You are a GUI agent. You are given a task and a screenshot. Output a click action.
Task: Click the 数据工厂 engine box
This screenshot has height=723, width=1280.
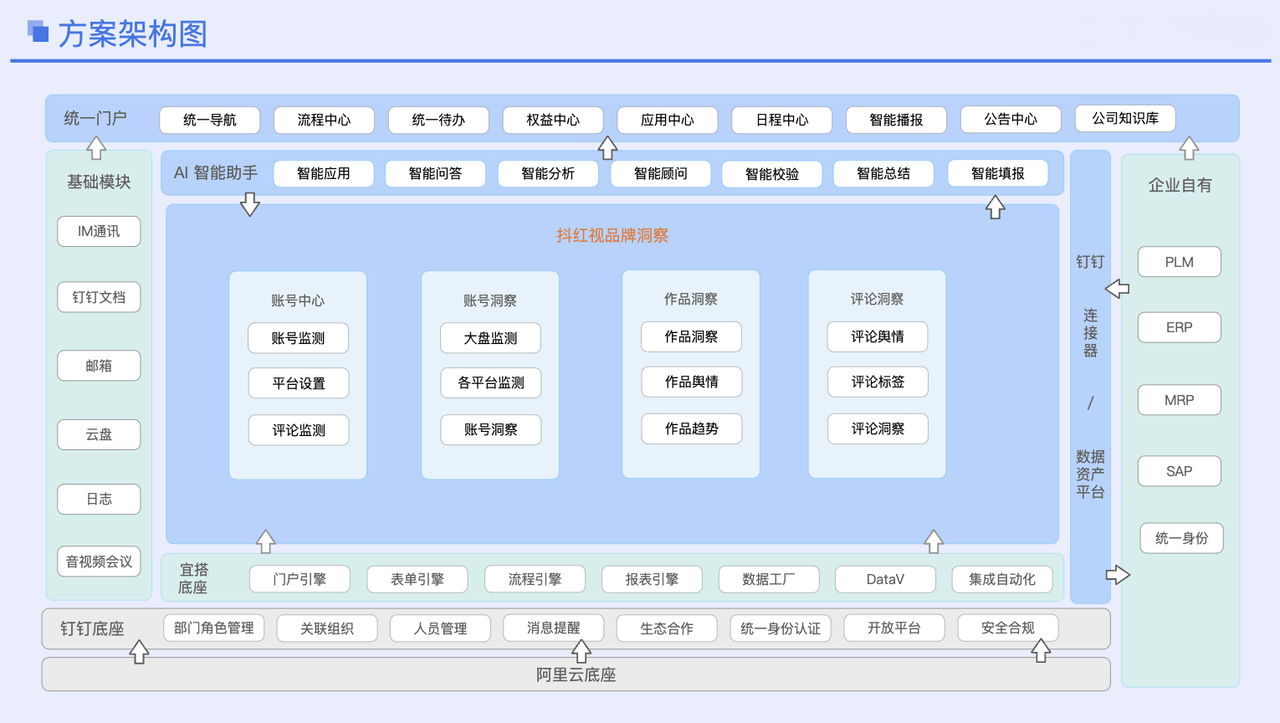pos(768,579)
